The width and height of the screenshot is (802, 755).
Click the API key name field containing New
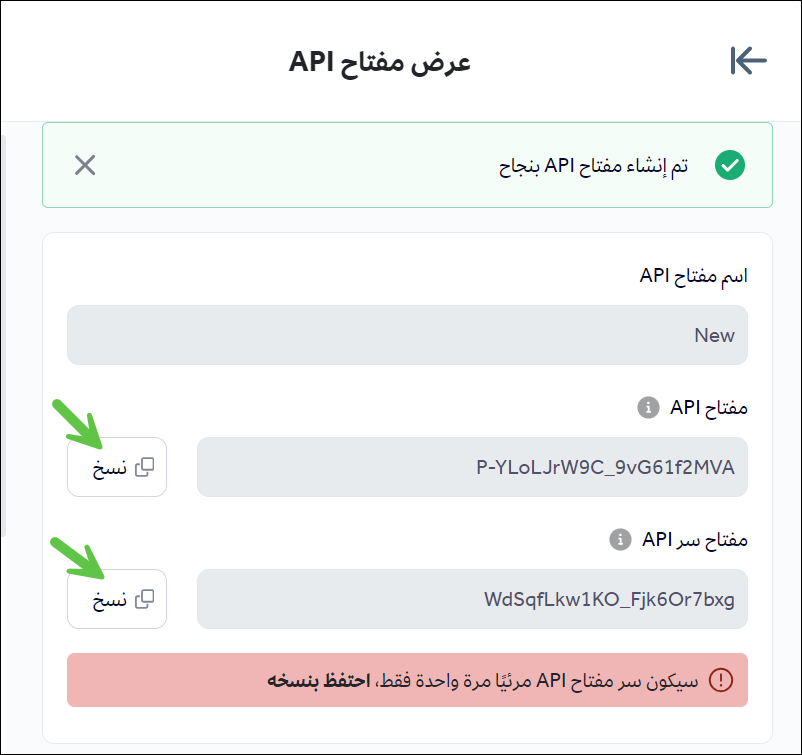click(407, 335)
